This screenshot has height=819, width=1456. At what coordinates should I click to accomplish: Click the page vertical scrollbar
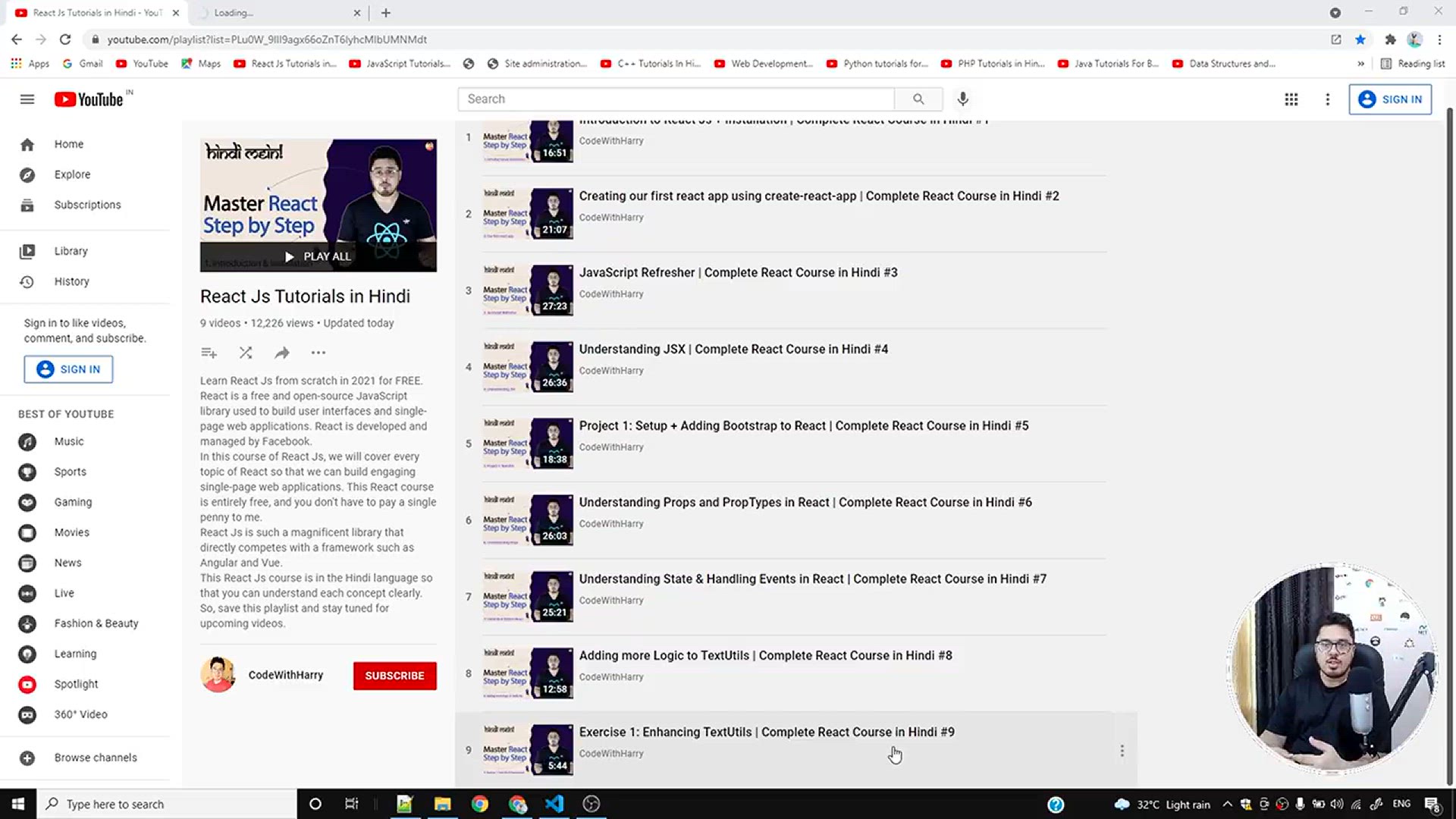click(x=1450, y=447)
